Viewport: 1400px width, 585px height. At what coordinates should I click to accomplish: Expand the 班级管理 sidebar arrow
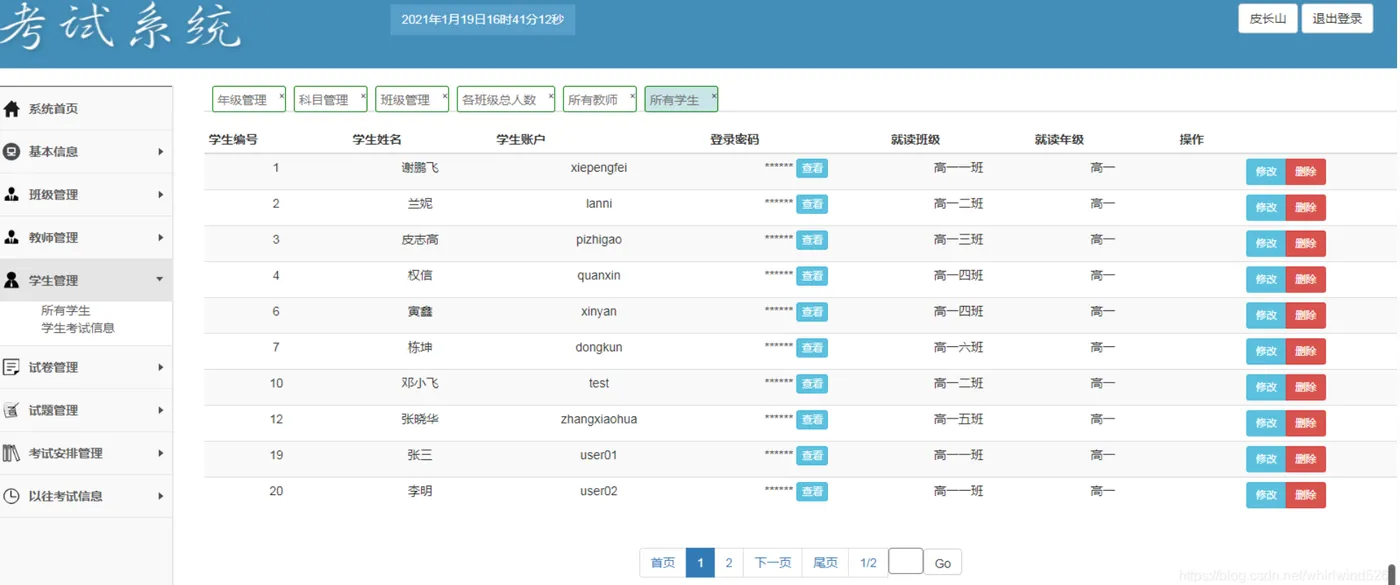point(160,195)
